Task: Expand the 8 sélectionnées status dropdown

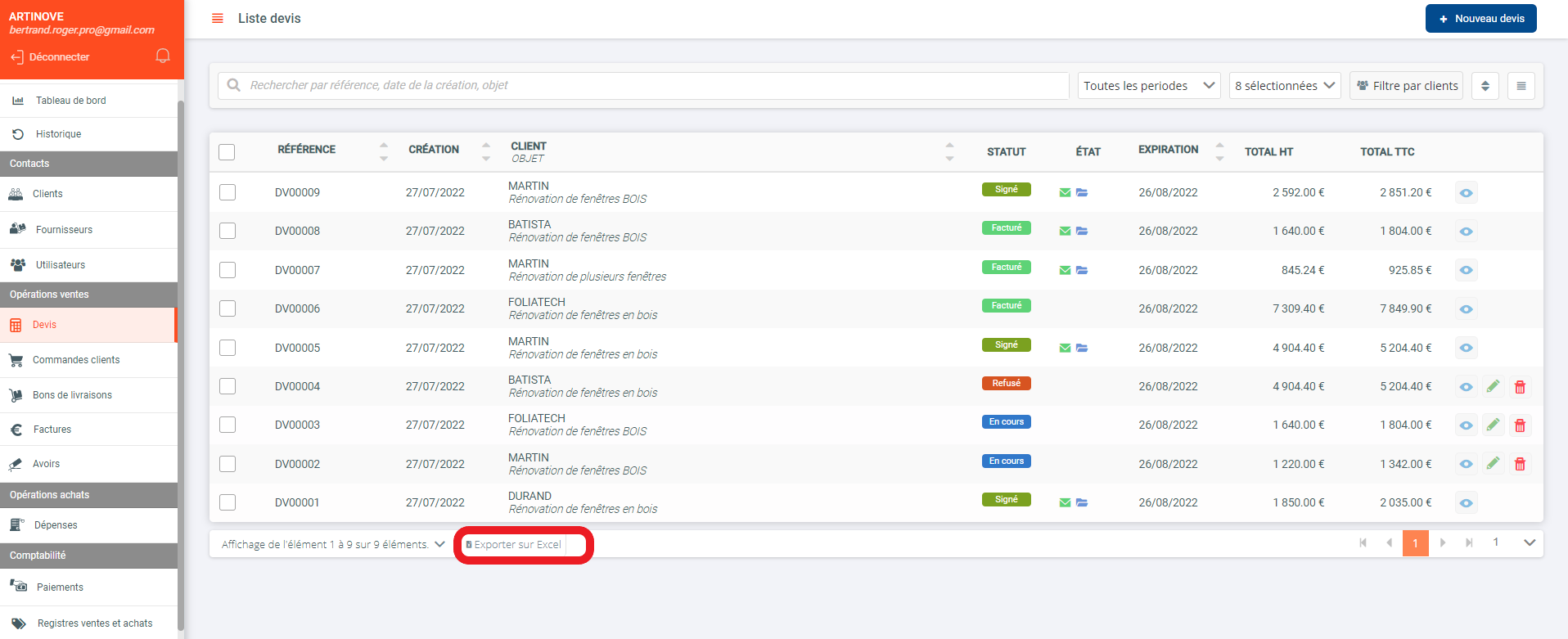Action: (1284, 86)
